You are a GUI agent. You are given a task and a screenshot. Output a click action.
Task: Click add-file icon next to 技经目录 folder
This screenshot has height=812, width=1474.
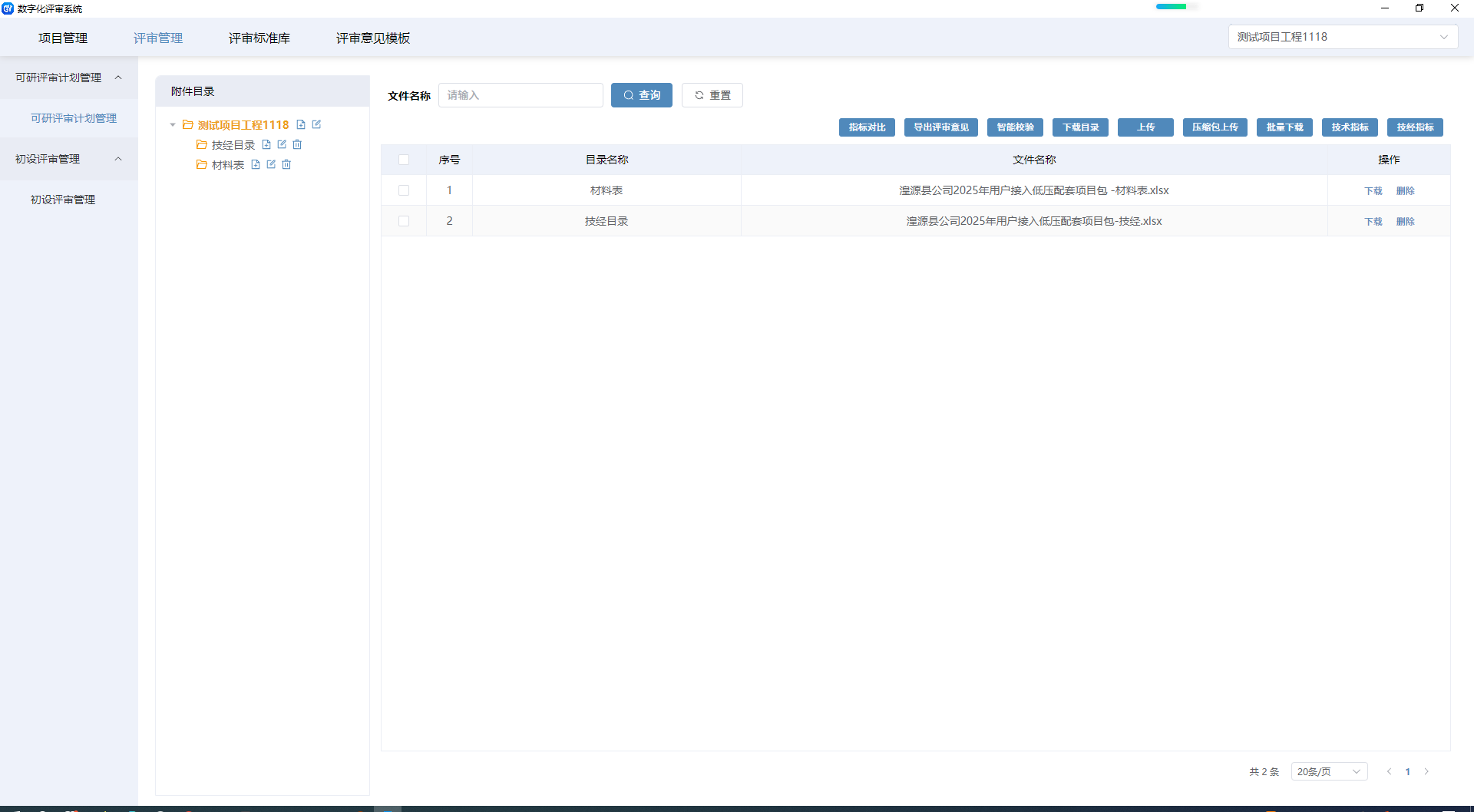266,144
